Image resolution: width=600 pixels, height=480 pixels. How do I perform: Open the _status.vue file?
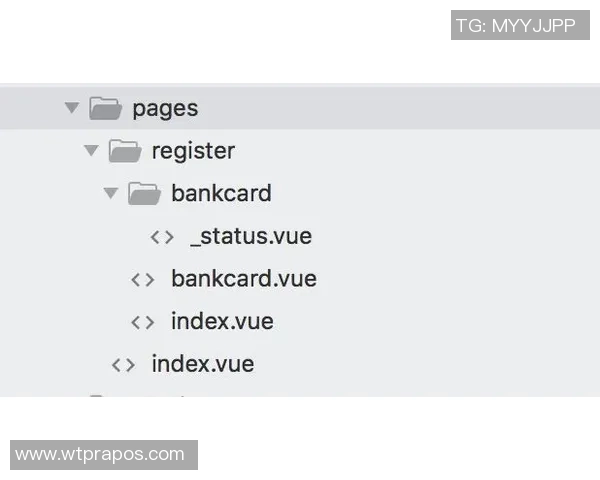pos(250,237)
